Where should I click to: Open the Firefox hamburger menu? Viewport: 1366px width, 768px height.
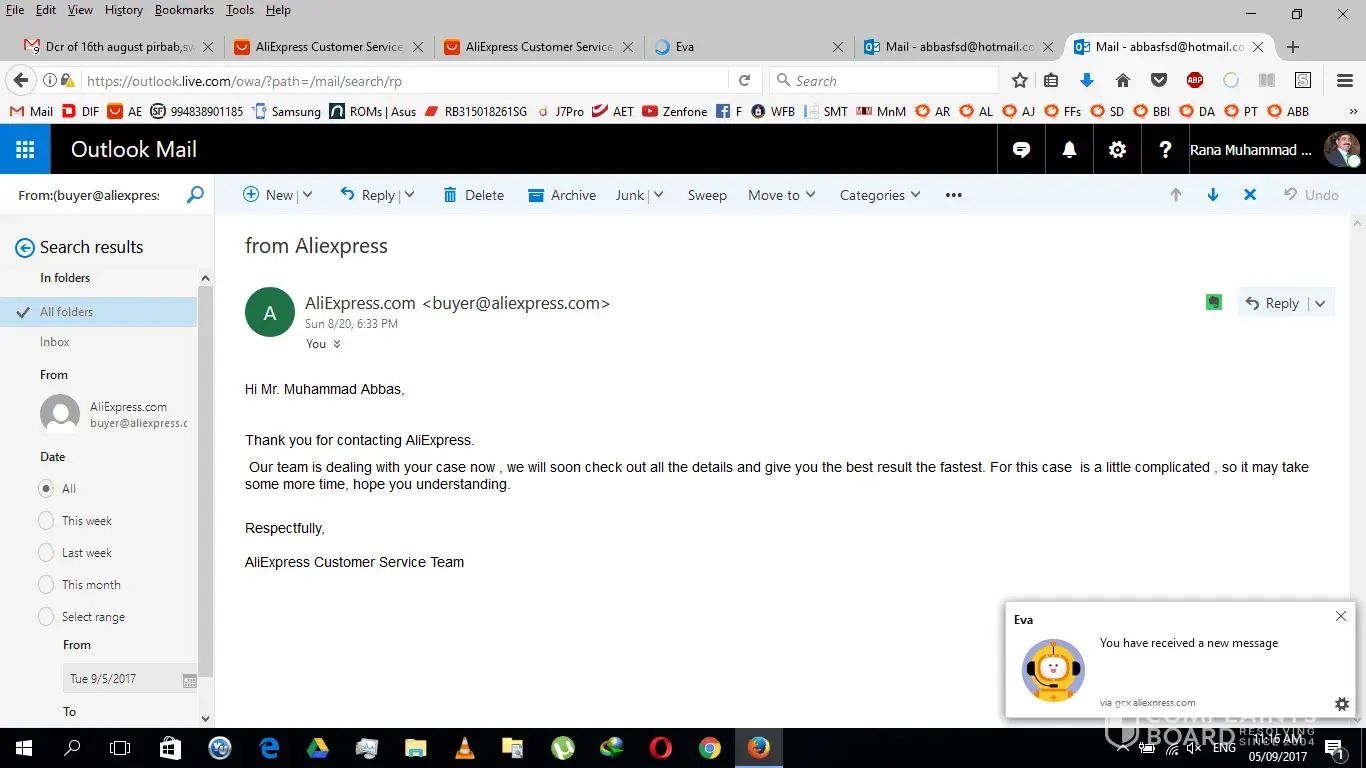[1345, 81]
